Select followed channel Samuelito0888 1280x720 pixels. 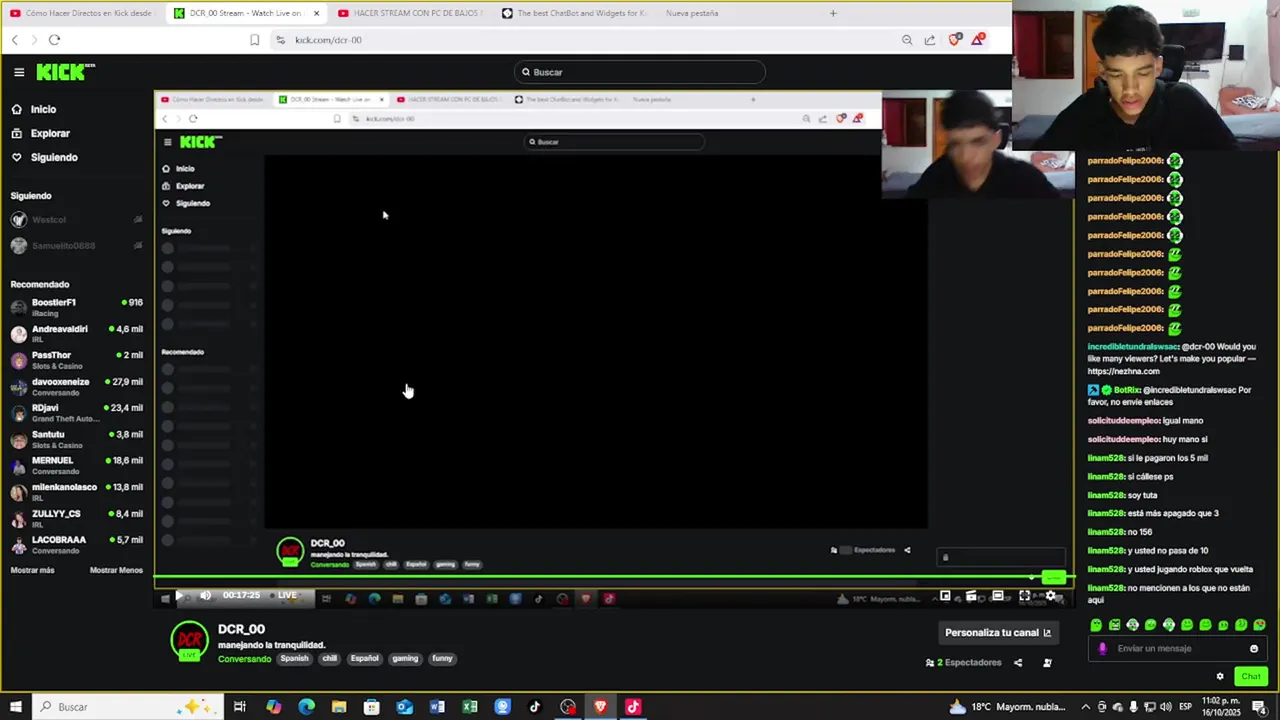point(76,246)
